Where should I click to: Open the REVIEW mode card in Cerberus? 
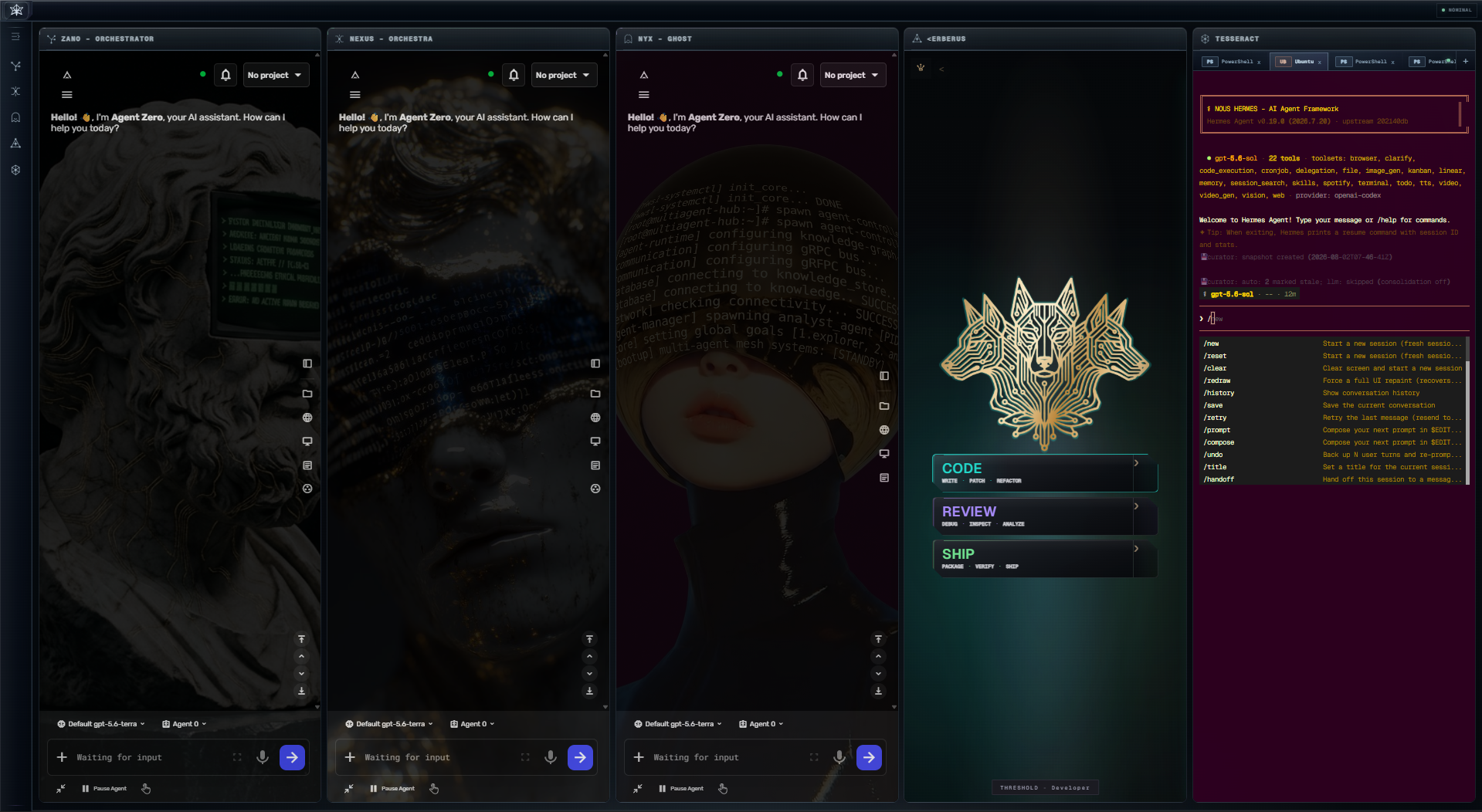[x=1044, y=516]
